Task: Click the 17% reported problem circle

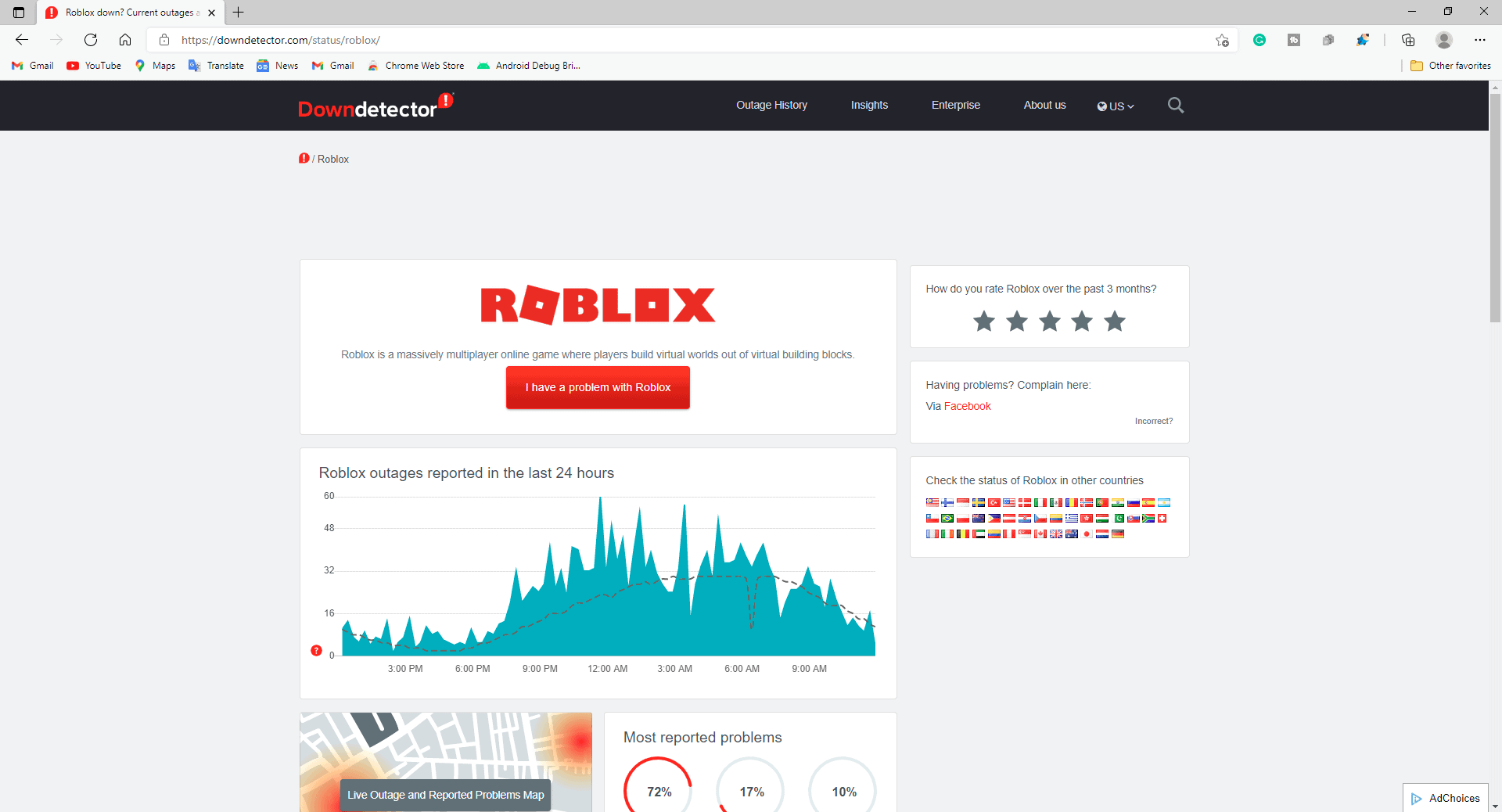Action: click(x=751, y=785)
